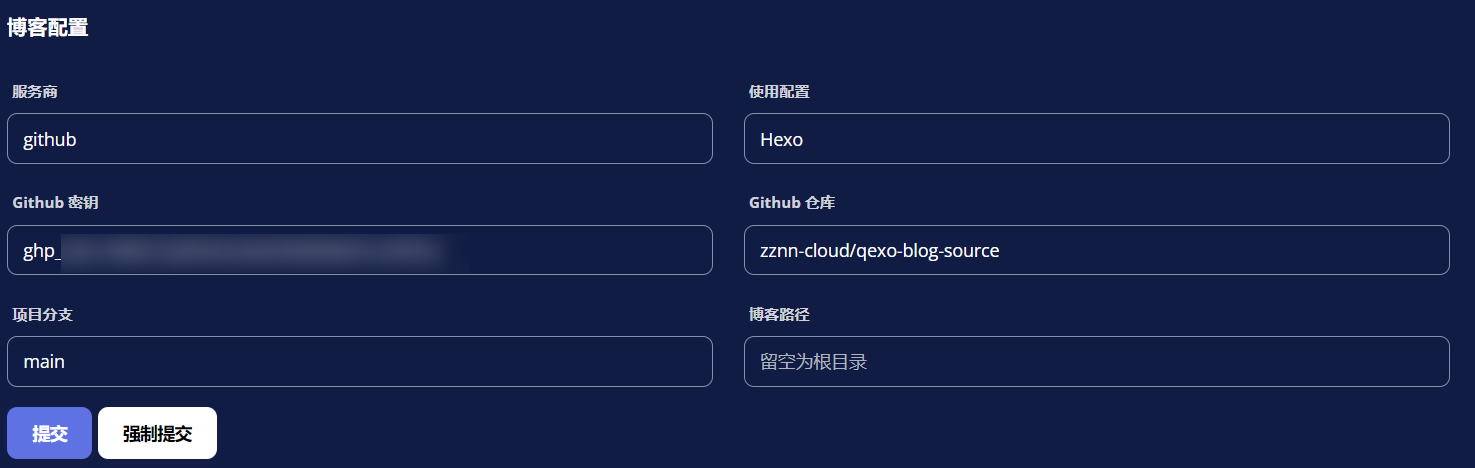Click the "Hexo" value text
The width and height of the screenshot is (1475, 468).
click(781, 140)
